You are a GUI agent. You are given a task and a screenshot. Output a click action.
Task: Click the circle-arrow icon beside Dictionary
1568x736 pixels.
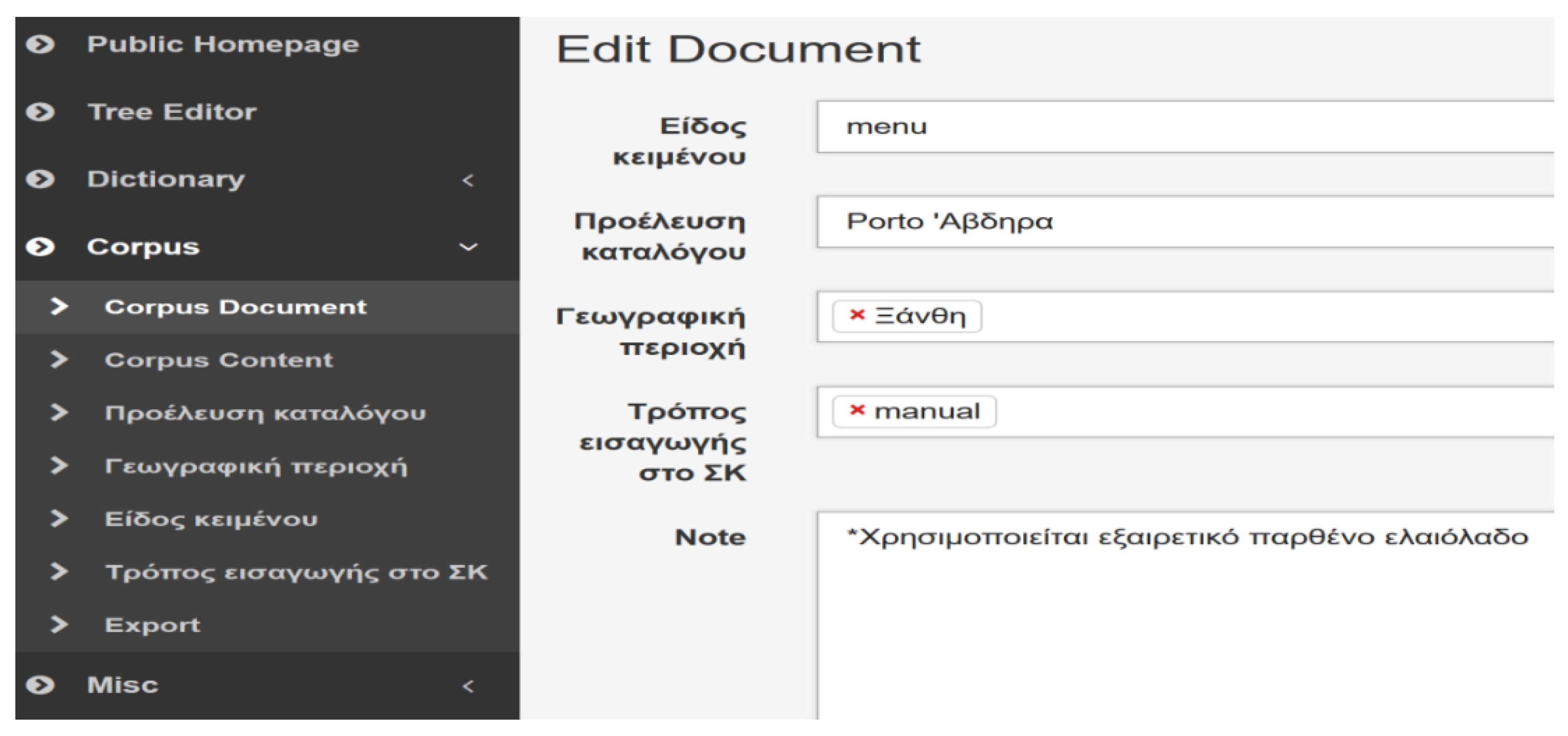click(x=40, y=180)
